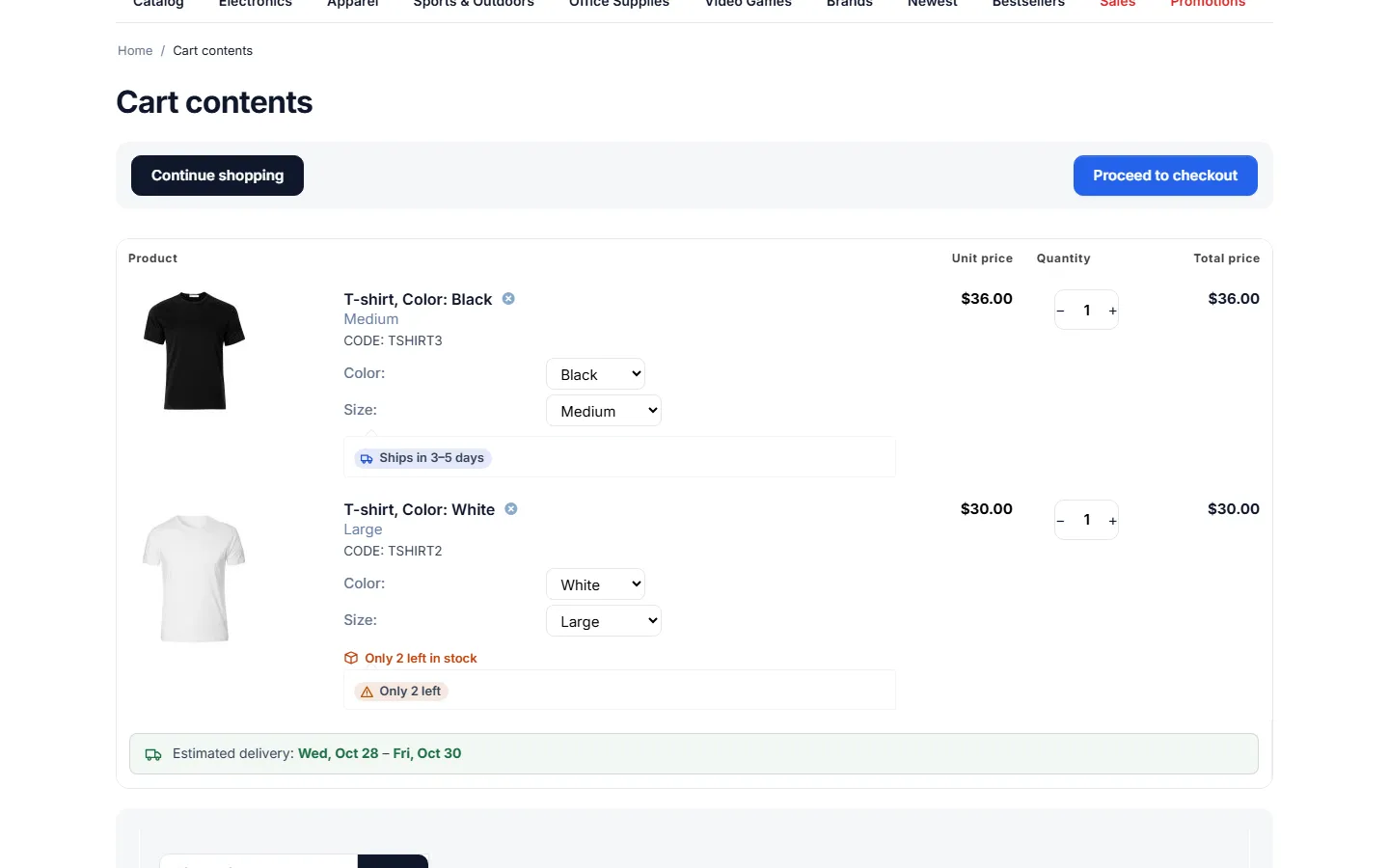Click the CODE: TSHIRT2 text
Screen dimensions: 1389x868
(x=393, y=551)
